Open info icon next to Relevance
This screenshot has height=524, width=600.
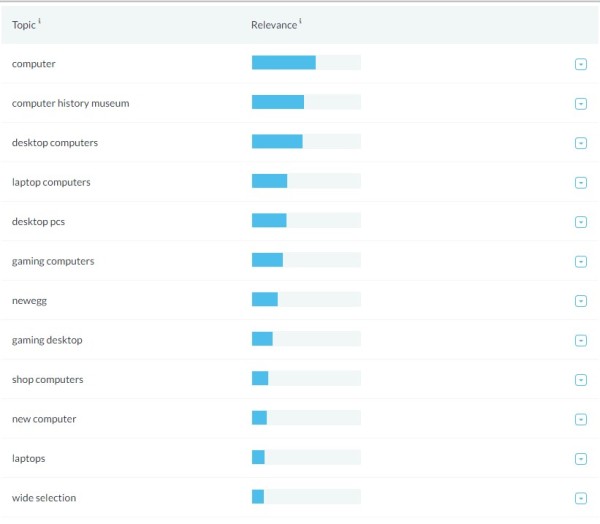pos(300,21)
